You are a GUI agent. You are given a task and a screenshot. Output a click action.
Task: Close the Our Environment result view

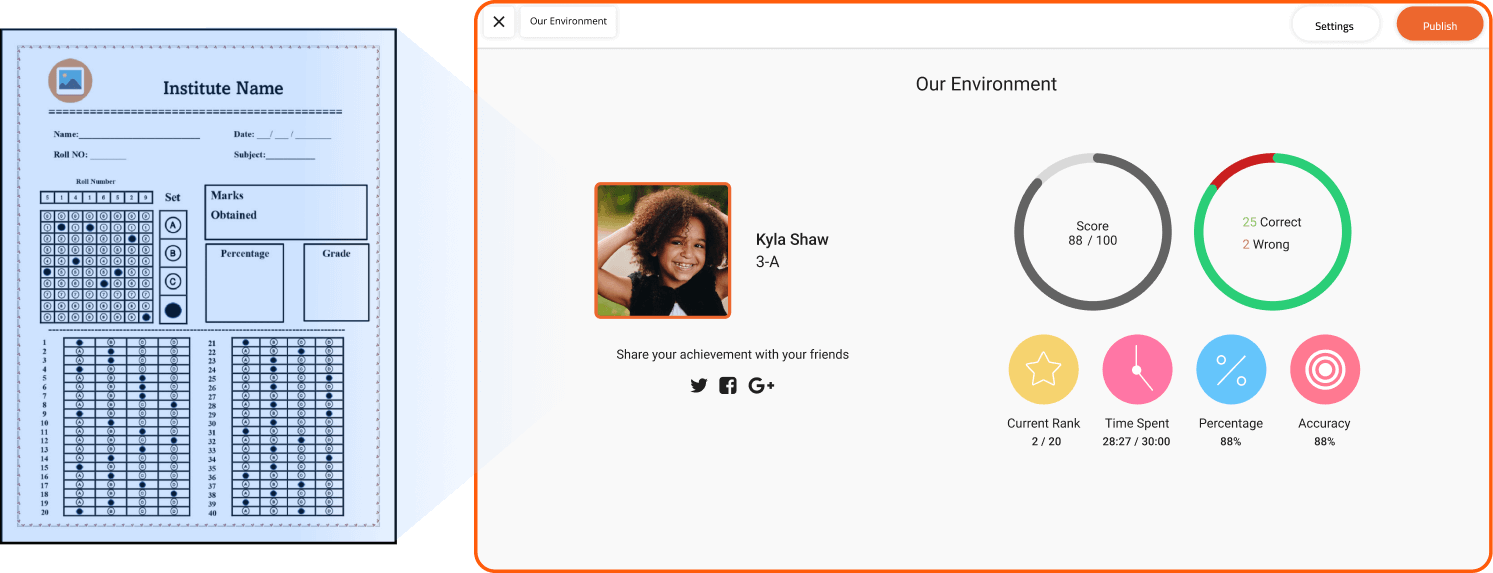(499, 21)
